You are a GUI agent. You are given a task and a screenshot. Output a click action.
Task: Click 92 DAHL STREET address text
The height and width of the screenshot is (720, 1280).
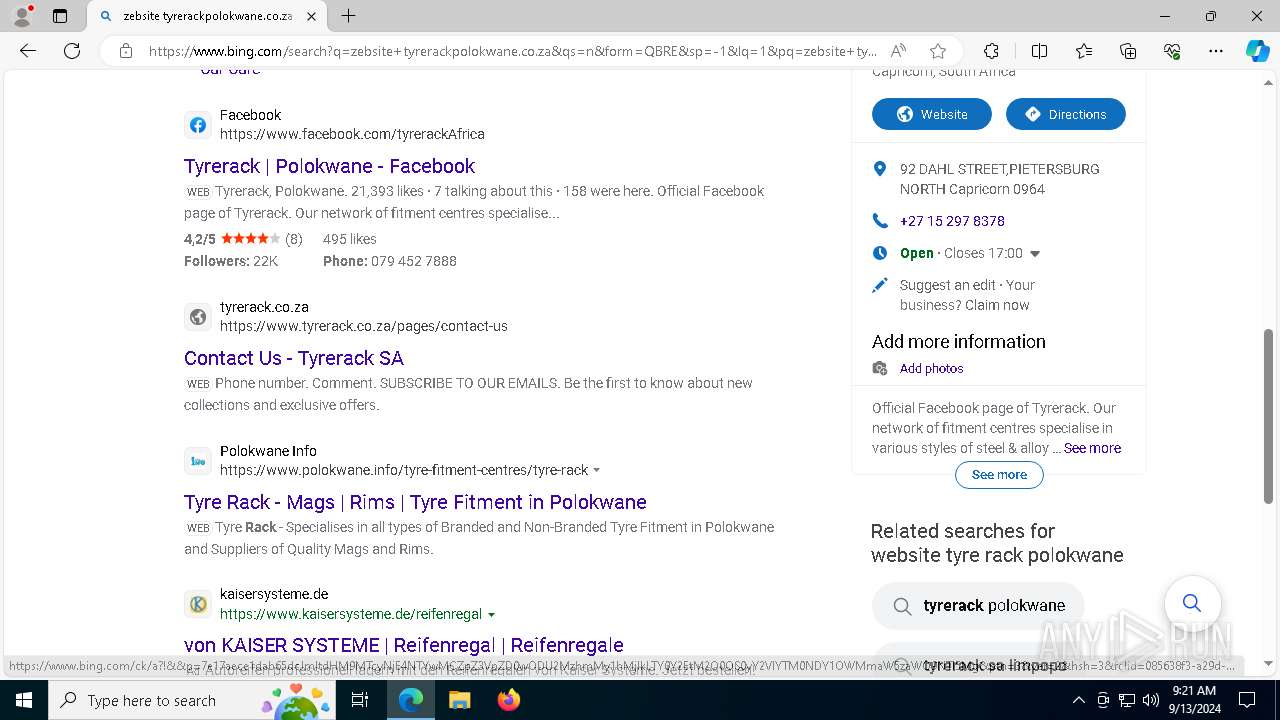coord(999,179)
